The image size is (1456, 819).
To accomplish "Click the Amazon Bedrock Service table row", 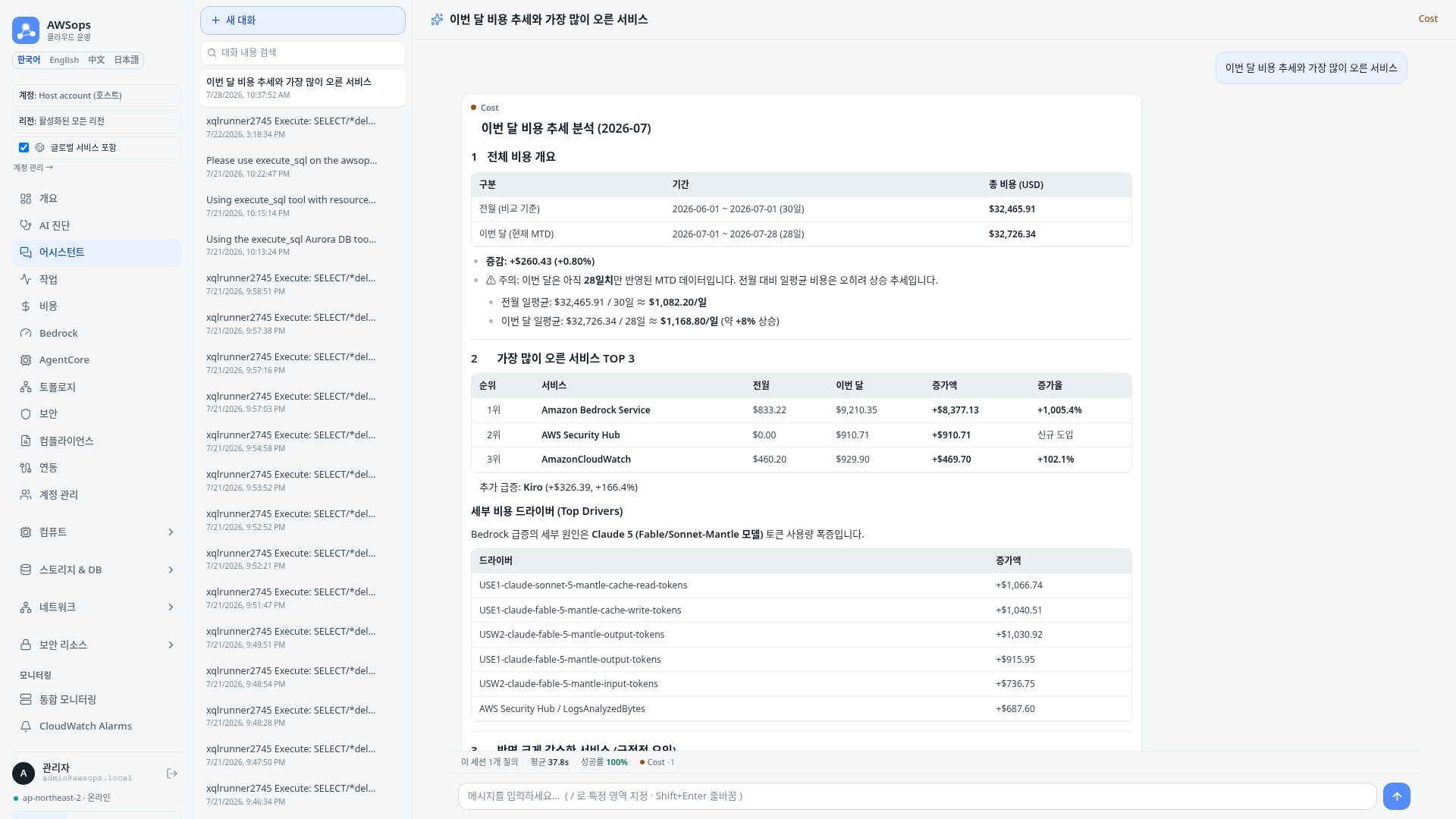I will 801,410.
